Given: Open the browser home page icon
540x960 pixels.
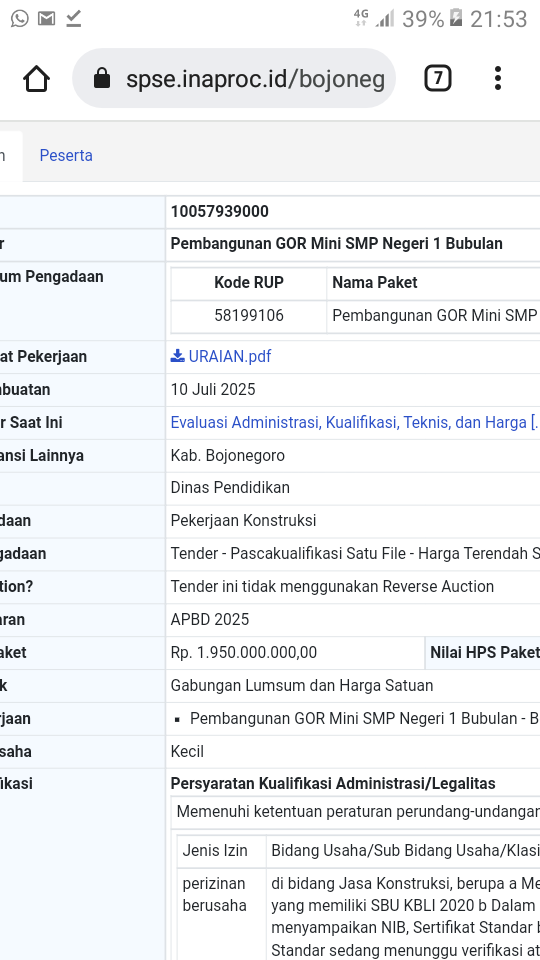Looking at the screenshot, I should [x=36, y=79].
